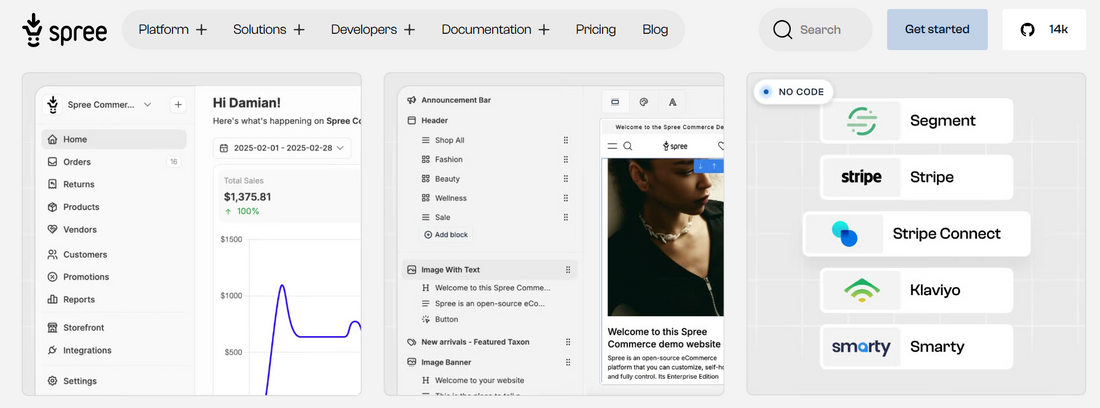Click the plus button beside Spree Commerce store
The height and width of the screenshot is (408, 1100).
(177, 104)
